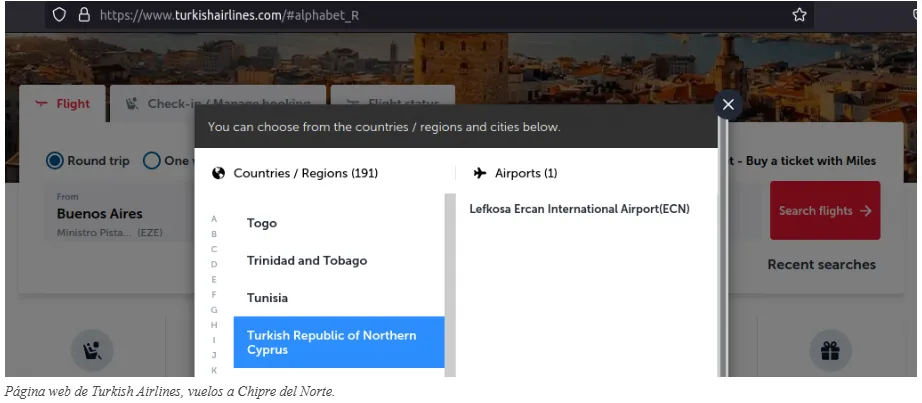Choose Togo from the country list

click(x=262, y=223)
